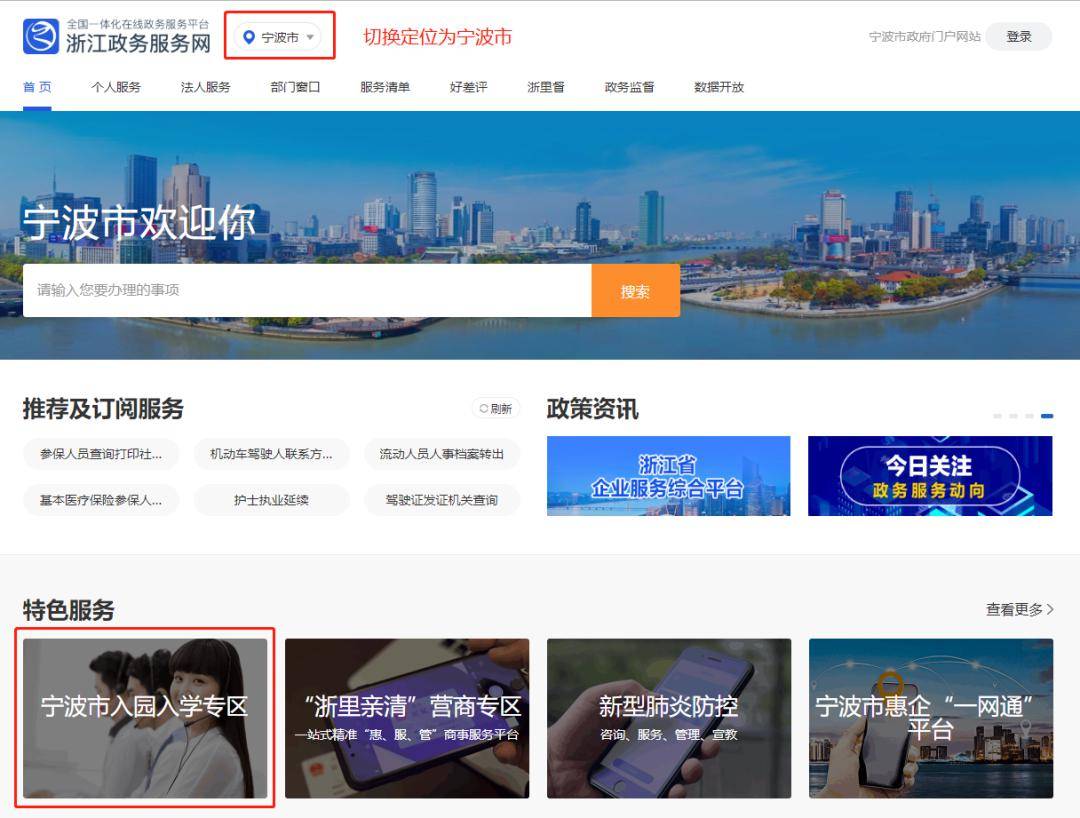Open 今日关注 政务服务动向 banner
This screenshot has width=1080, height=818.
pyautogui.click(x=931, y=476)
